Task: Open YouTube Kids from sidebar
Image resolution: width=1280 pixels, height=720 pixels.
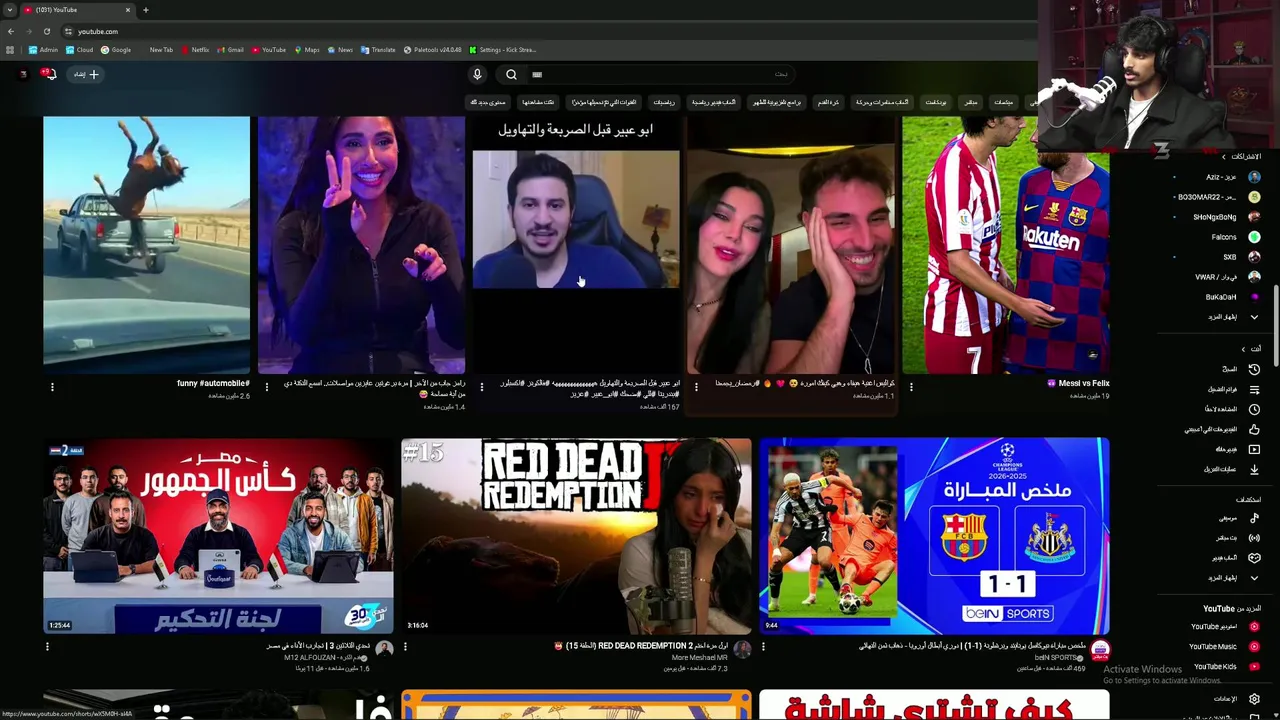Action: pos(1226,667)
